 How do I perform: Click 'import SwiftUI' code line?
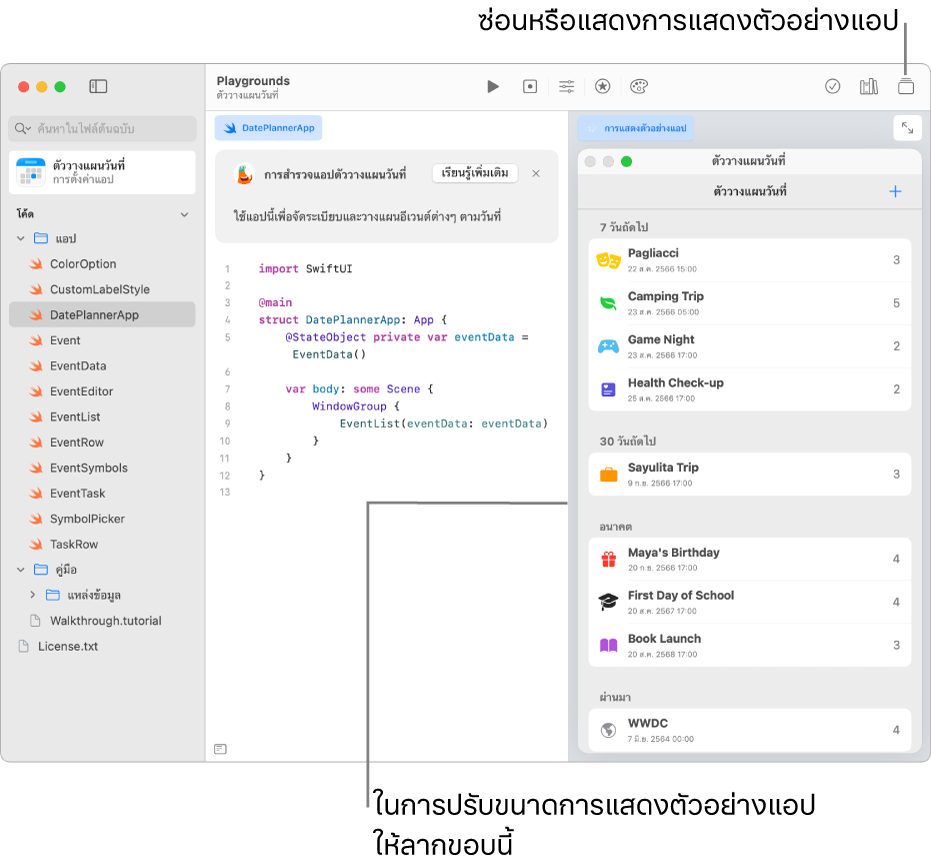pos(305,269)
